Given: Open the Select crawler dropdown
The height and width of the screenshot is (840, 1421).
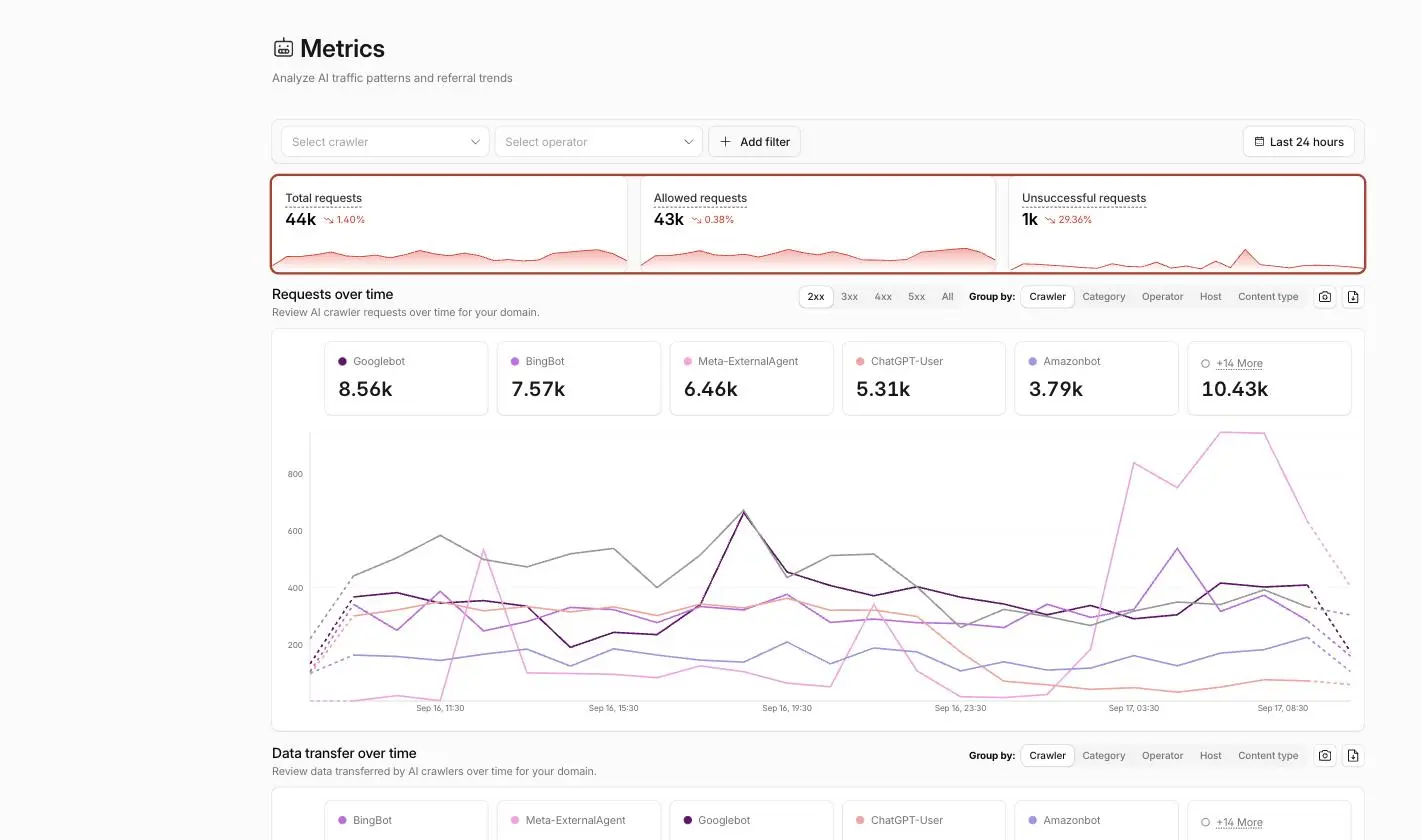Looking at the screenshot, I should [x=385, y=142].
